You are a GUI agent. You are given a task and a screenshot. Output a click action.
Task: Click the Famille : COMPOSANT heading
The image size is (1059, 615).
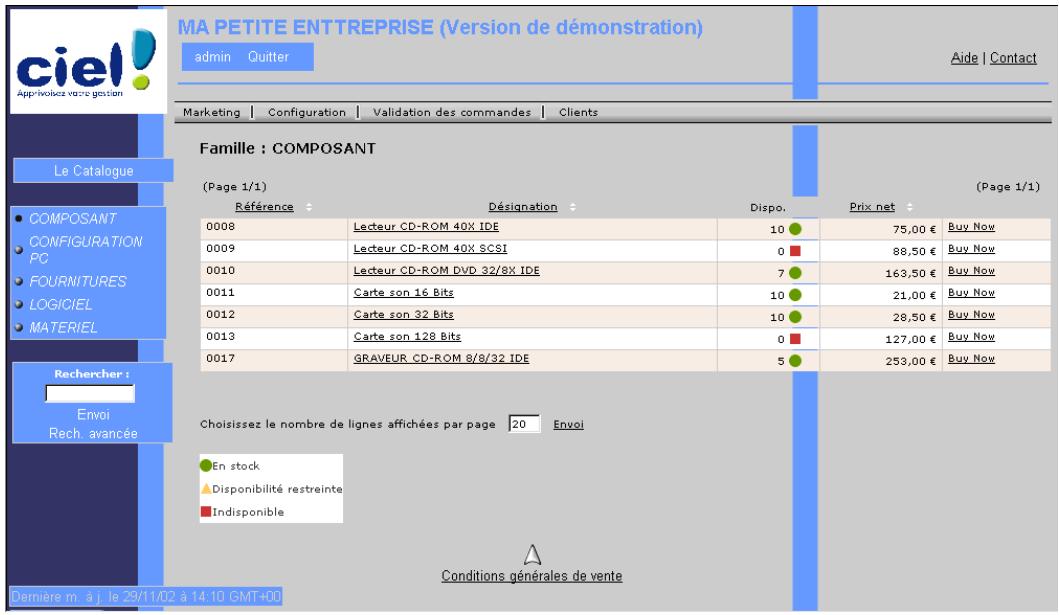[287, 149]
